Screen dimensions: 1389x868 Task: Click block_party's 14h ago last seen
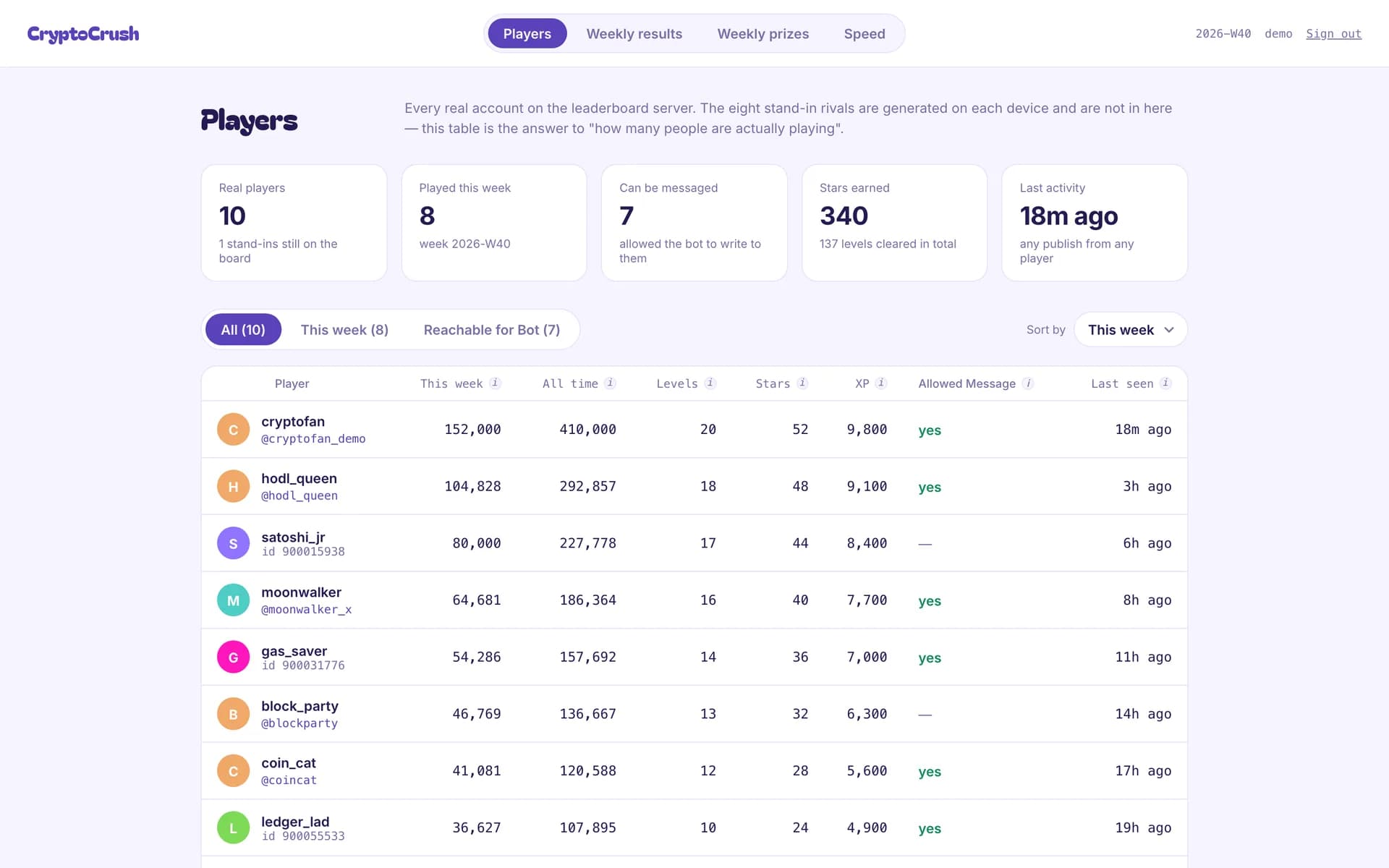coord(1143,714)
